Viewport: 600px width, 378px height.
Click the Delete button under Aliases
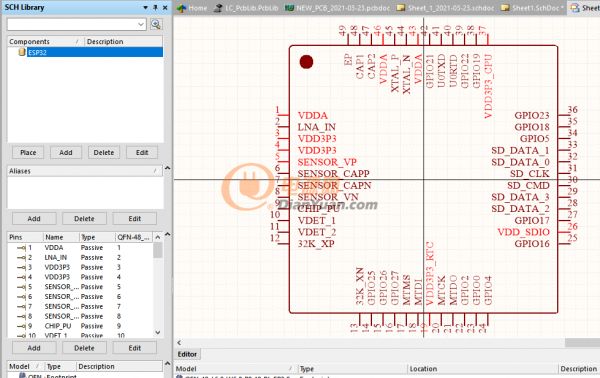84,218
